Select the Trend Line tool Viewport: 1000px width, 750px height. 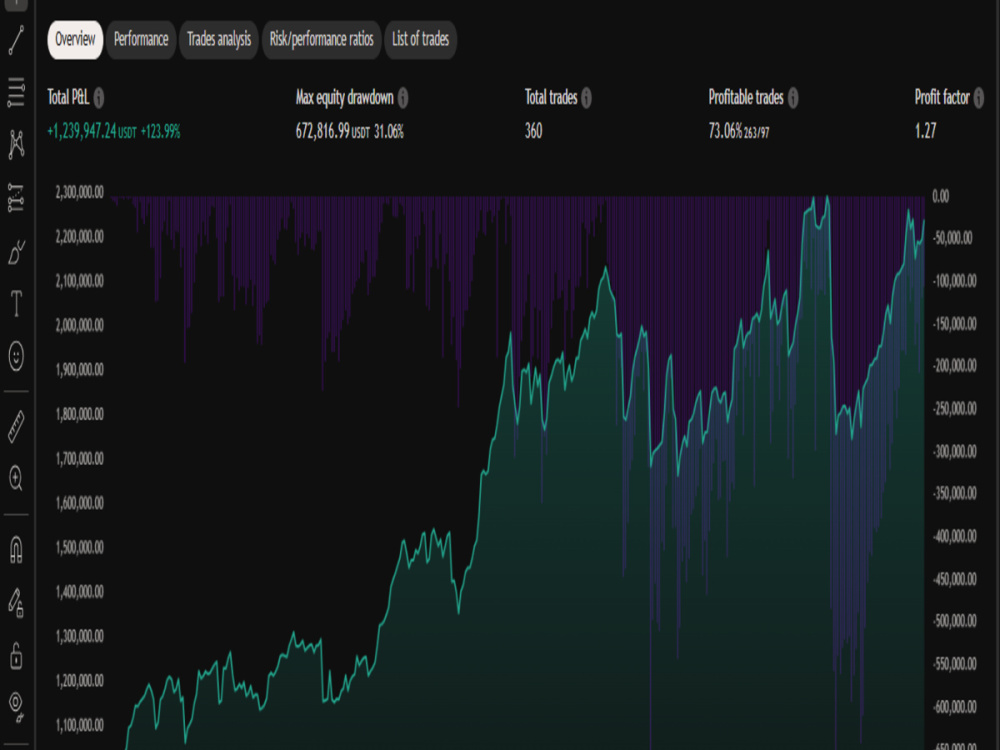[x=14, y=41]
